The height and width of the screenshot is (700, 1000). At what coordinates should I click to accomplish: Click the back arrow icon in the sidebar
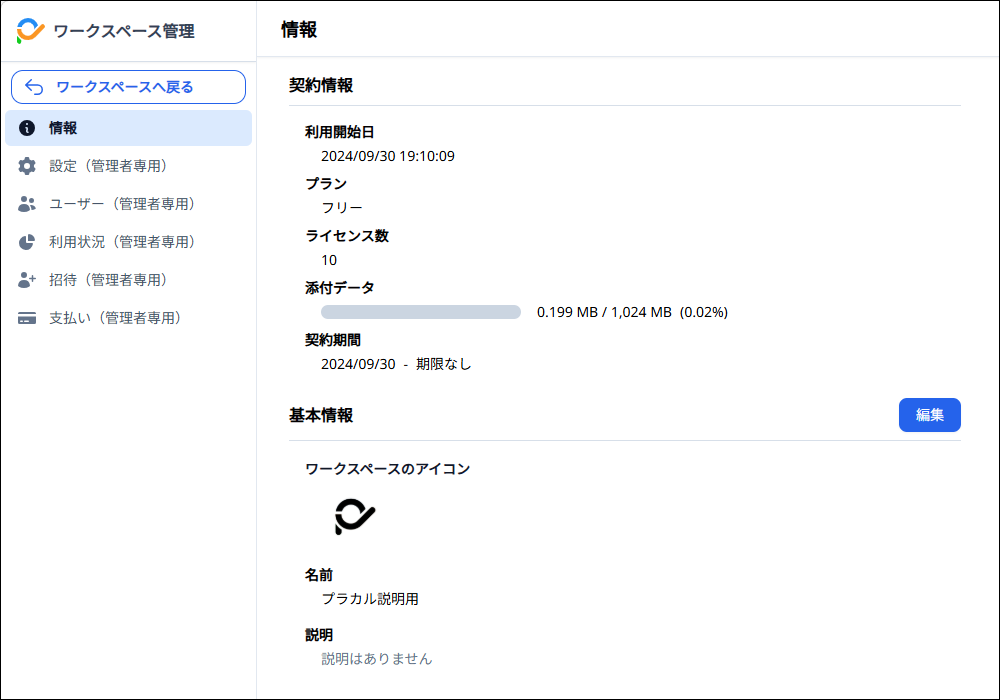[34, 87]
